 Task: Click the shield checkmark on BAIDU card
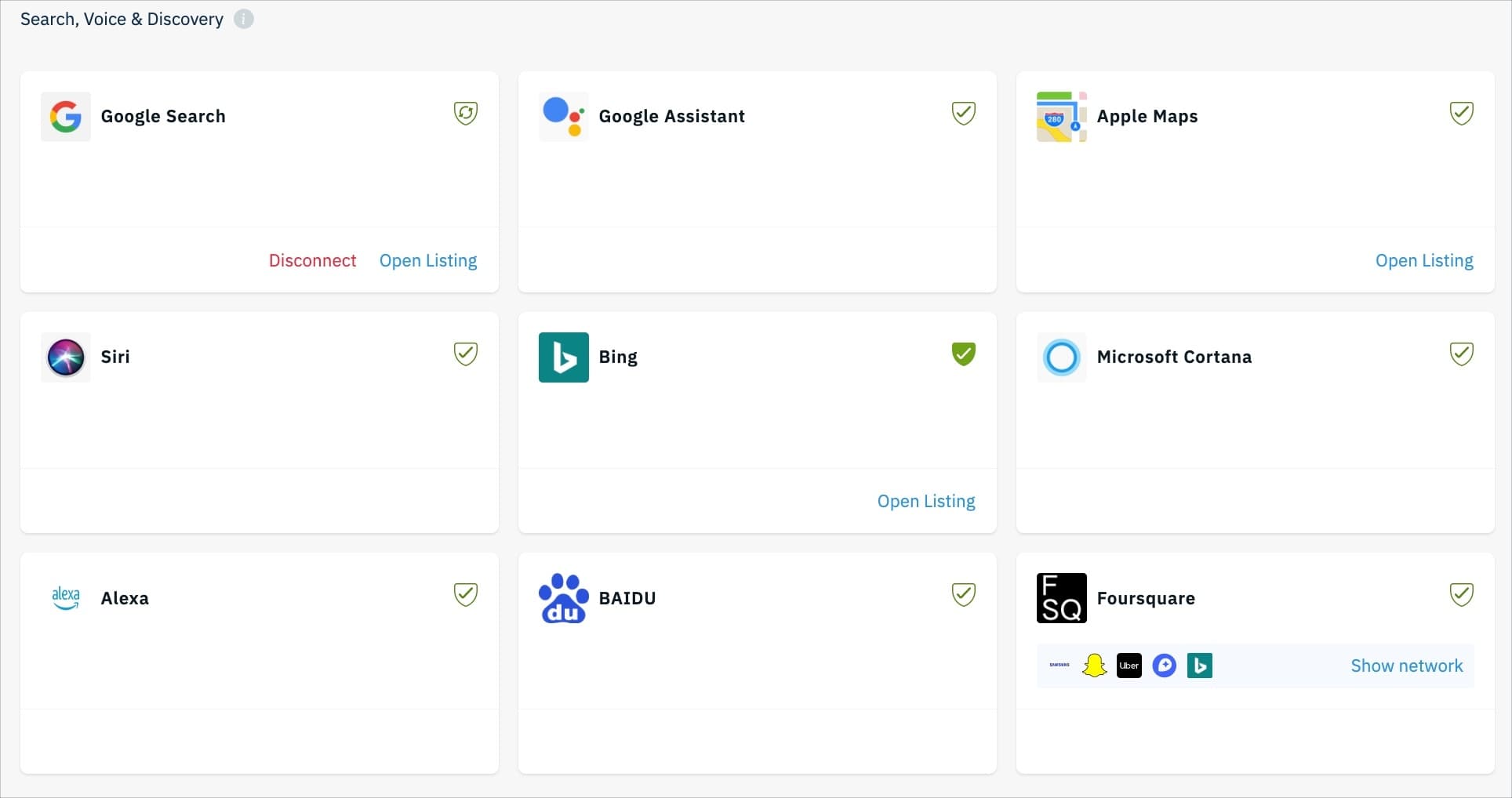964,594
